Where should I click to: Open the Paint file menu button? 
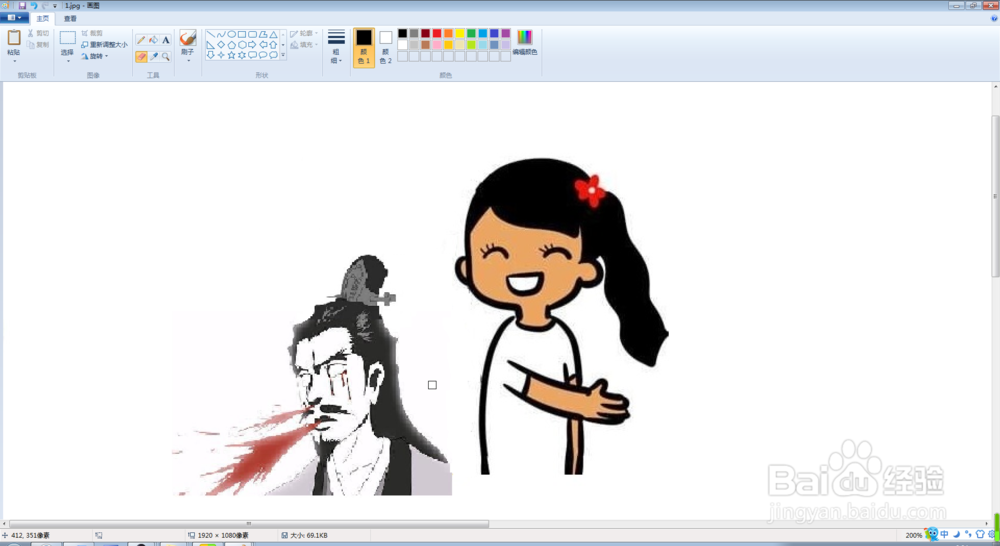13,18
